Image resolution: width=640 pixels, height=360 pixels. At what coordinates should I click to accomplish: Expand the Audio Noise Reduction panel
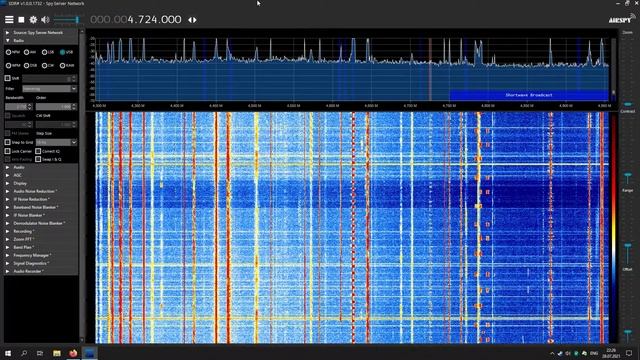(x=41, y=191)
